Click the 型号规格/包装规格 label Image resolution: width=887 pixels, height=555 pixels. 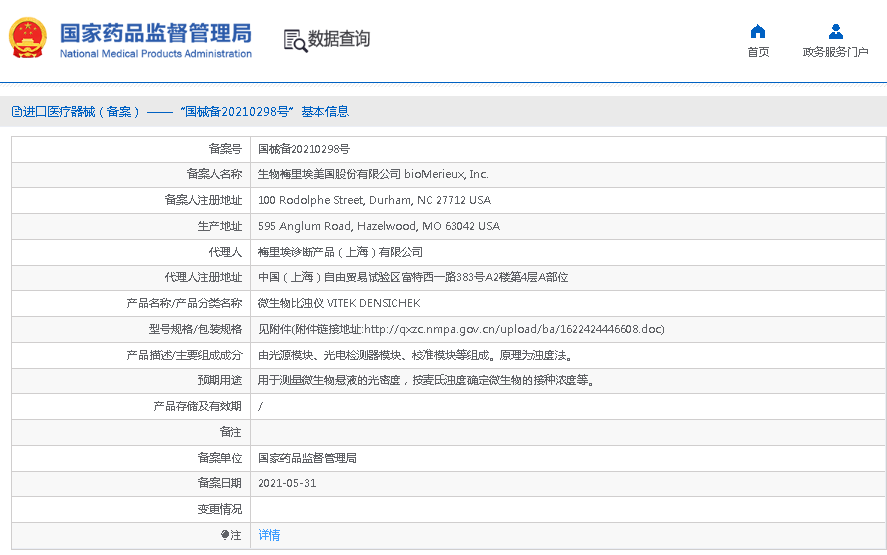pos(195,329)
